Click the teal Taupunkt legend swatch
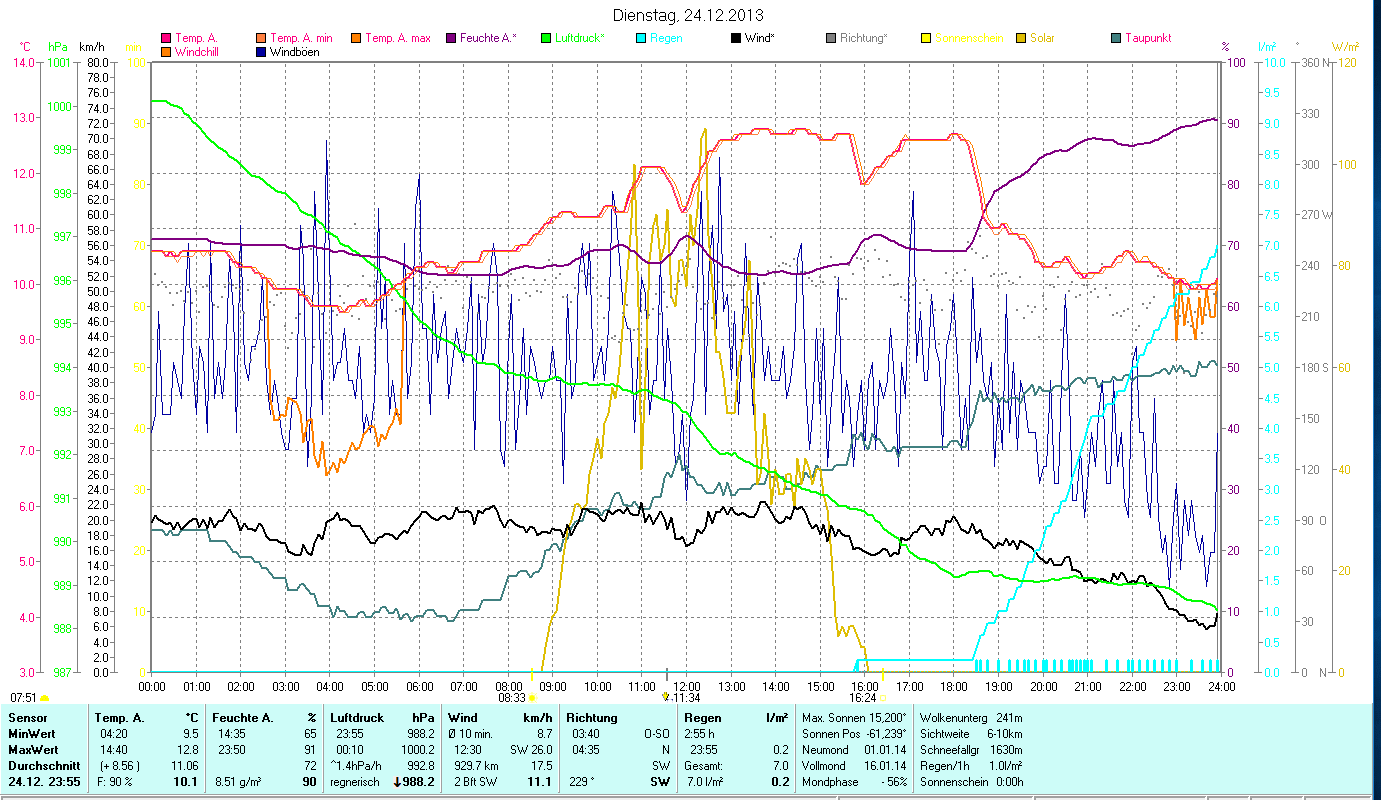 tap(1116, 39)
